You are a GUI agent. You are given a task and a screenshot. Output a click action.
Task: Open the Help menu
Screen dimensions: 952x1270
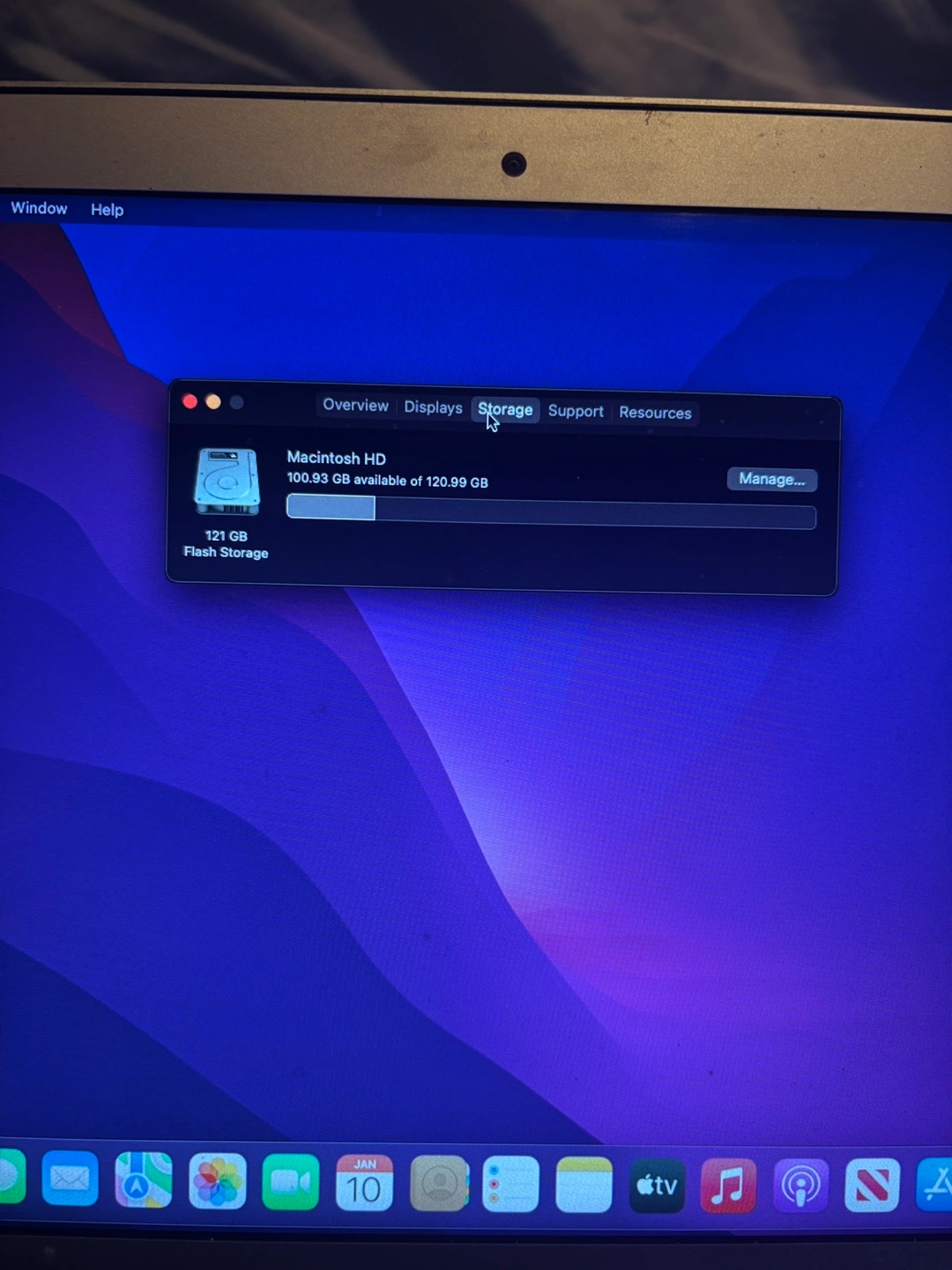[x=107, y=210]
